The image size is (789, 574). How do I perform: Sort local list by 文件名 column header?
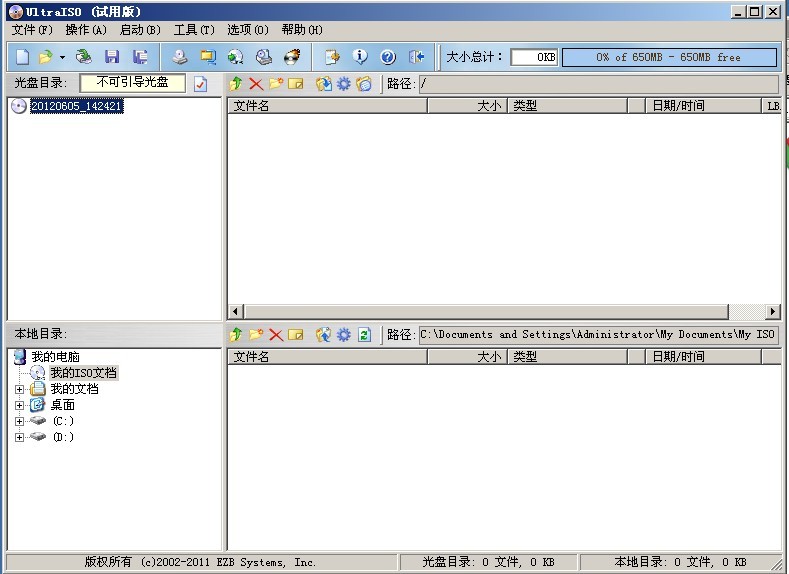point(328,357)
